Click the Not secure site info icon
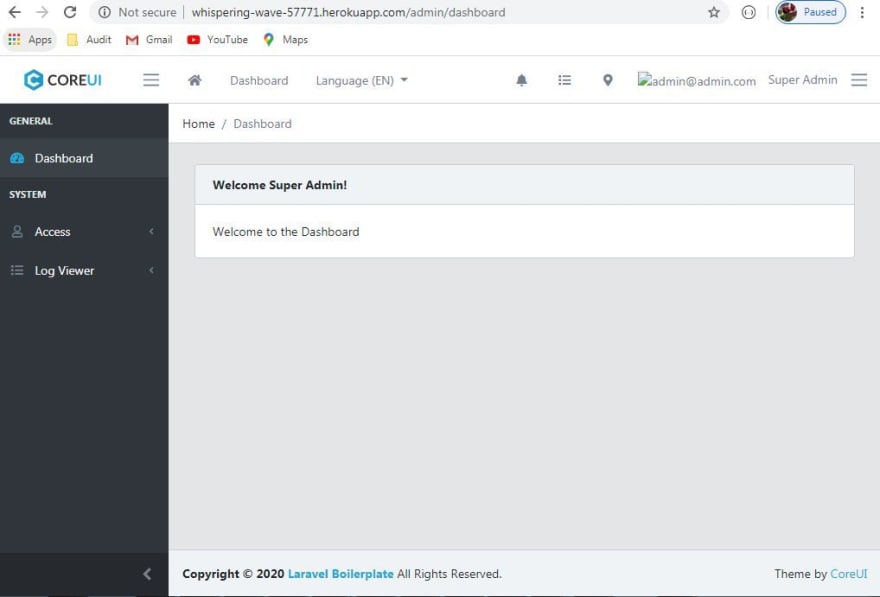 click(x=104, y=12)
